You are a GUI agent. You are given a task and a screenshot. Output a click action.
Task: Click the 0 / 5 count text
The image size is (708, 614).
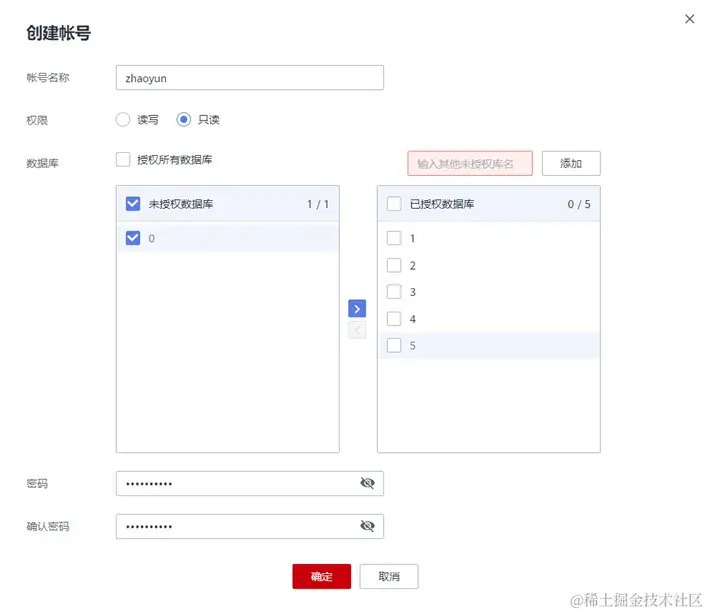[x=579, y=204]
